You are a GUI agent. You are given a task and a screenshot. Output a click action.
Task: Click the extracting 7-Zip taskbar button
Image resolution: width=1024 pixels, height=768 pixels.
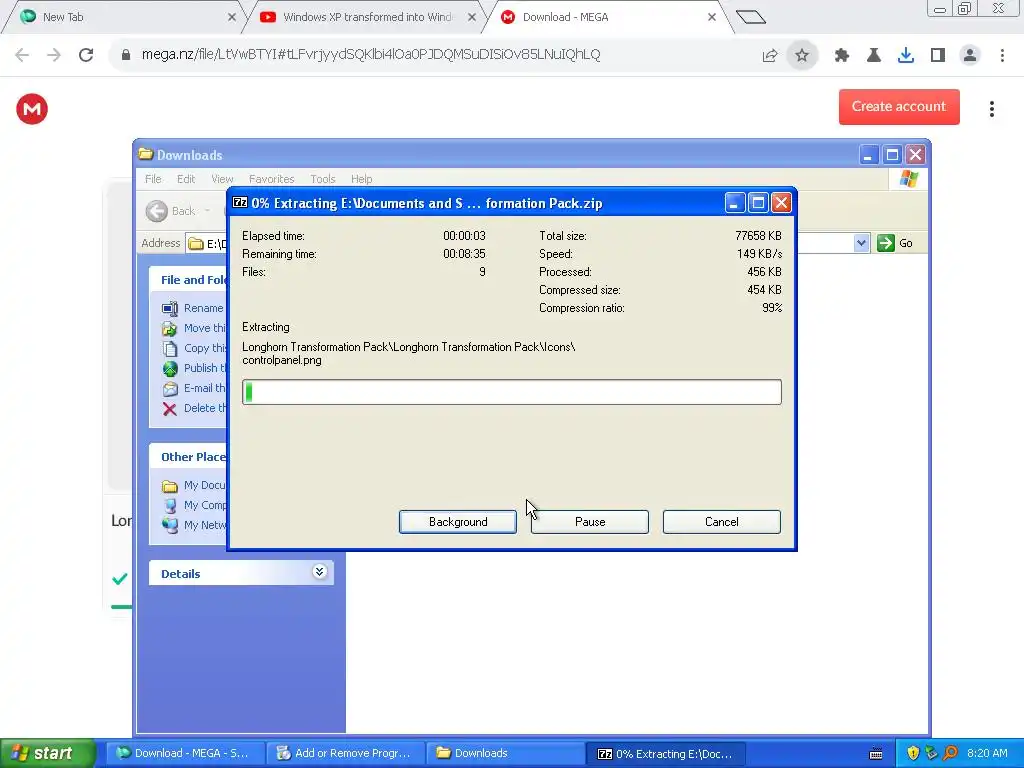click(667, 753)
